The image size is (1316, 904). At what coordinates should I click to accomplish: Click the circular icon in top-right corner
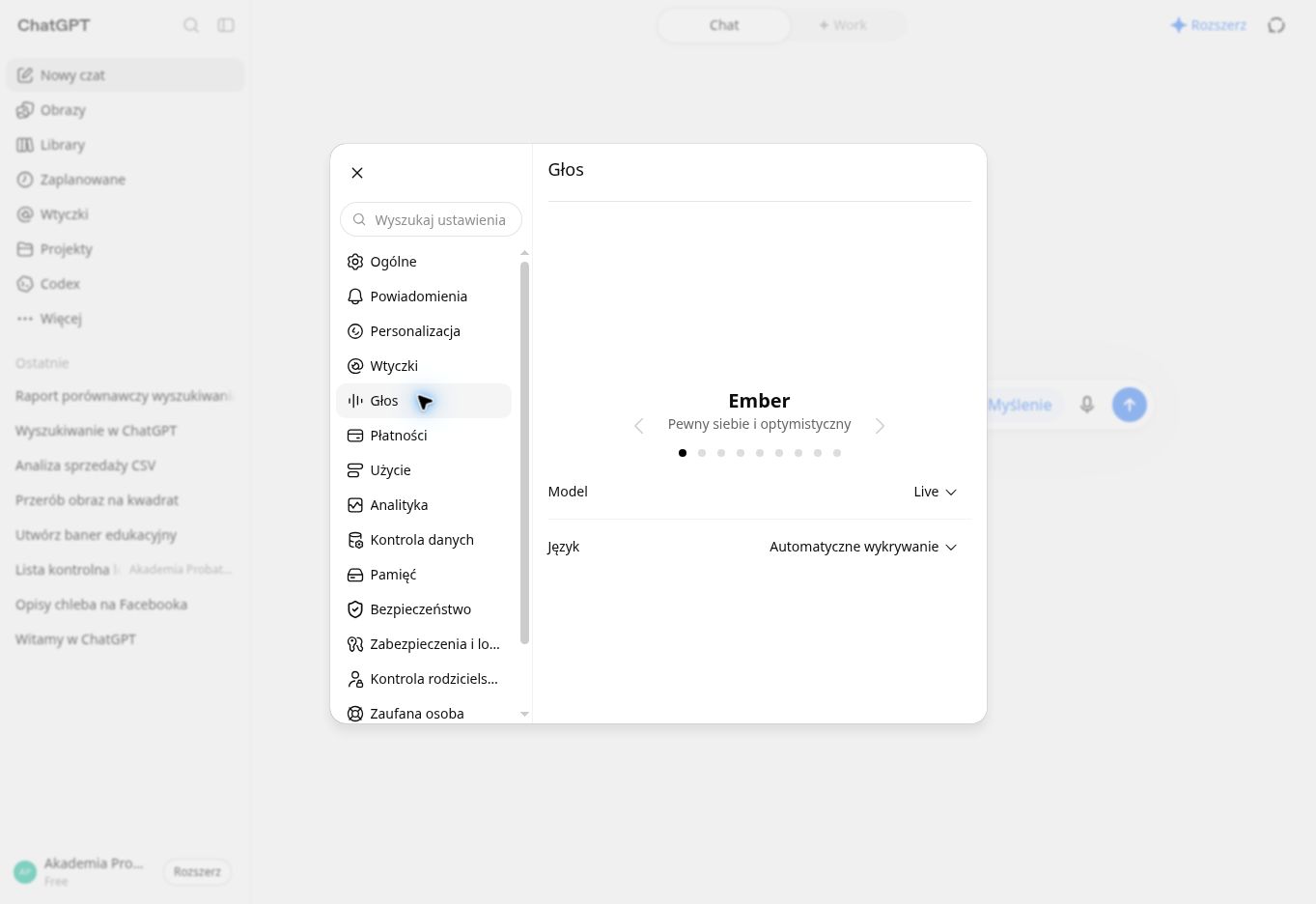coord(1276,25)
